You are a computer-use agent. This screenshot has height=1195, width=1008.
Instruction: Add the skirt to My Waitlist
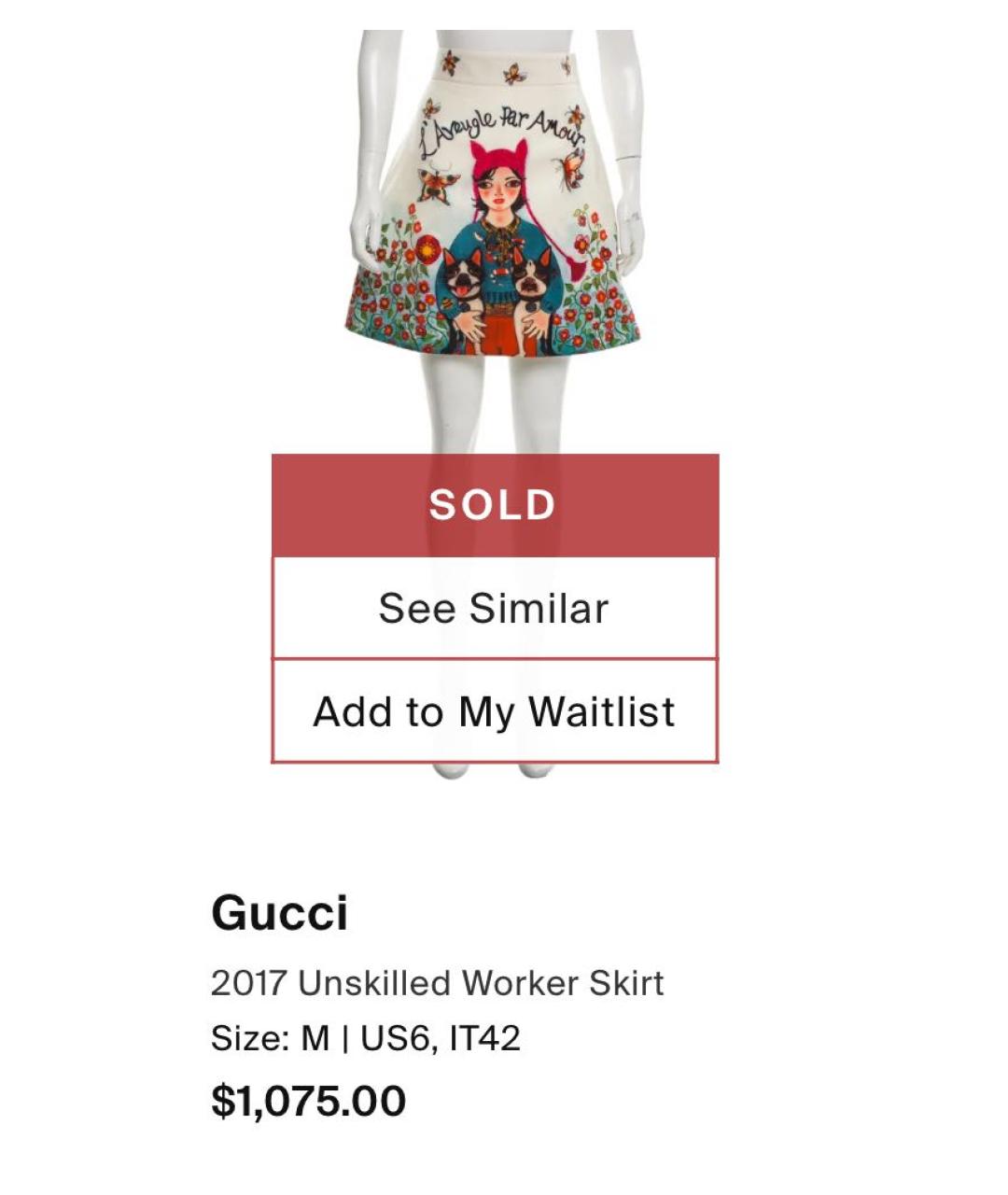coord(494,711)
